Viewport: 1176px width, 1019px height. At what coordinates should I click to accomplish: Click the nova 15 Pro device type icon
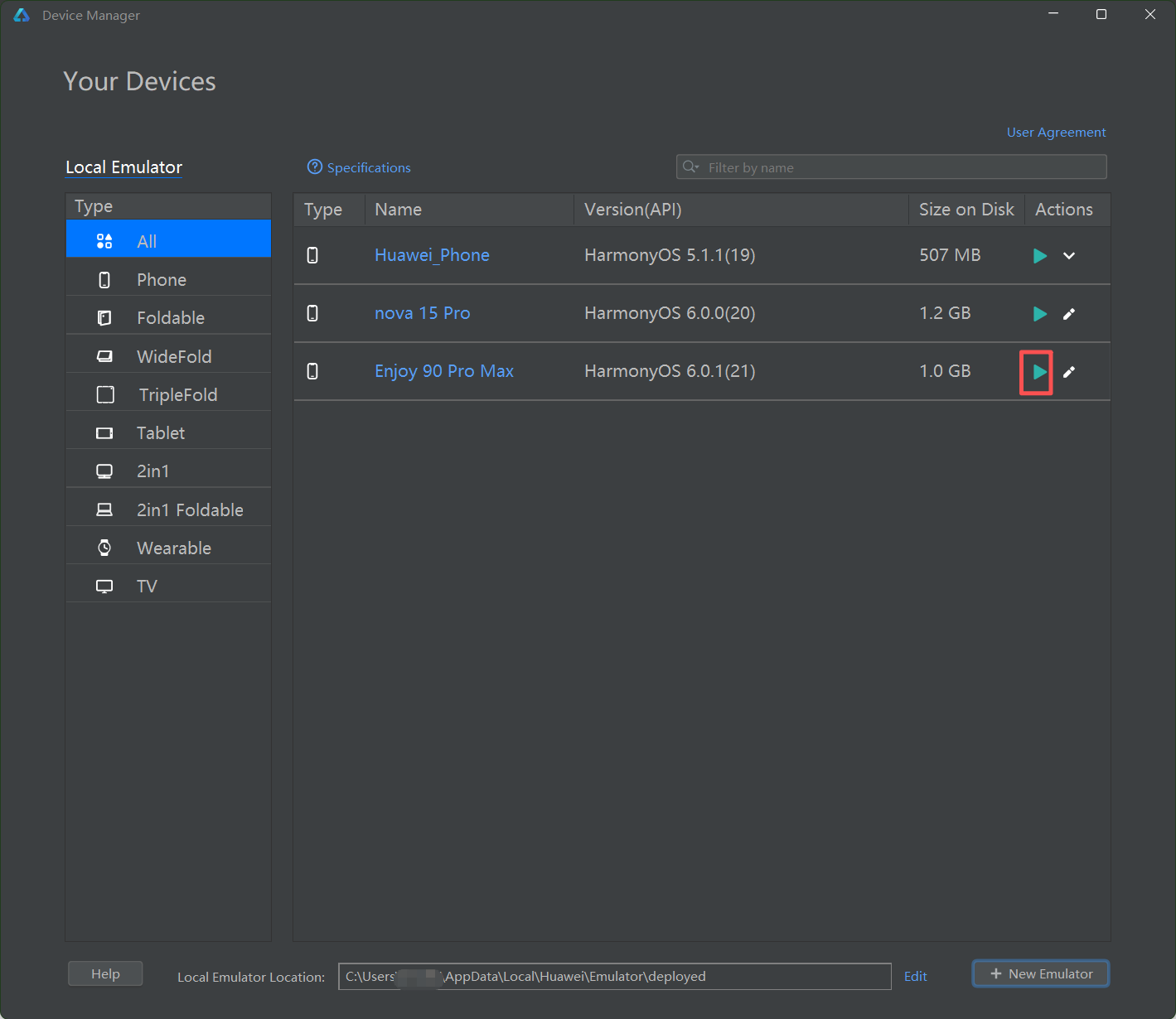(x=312, y=313)
